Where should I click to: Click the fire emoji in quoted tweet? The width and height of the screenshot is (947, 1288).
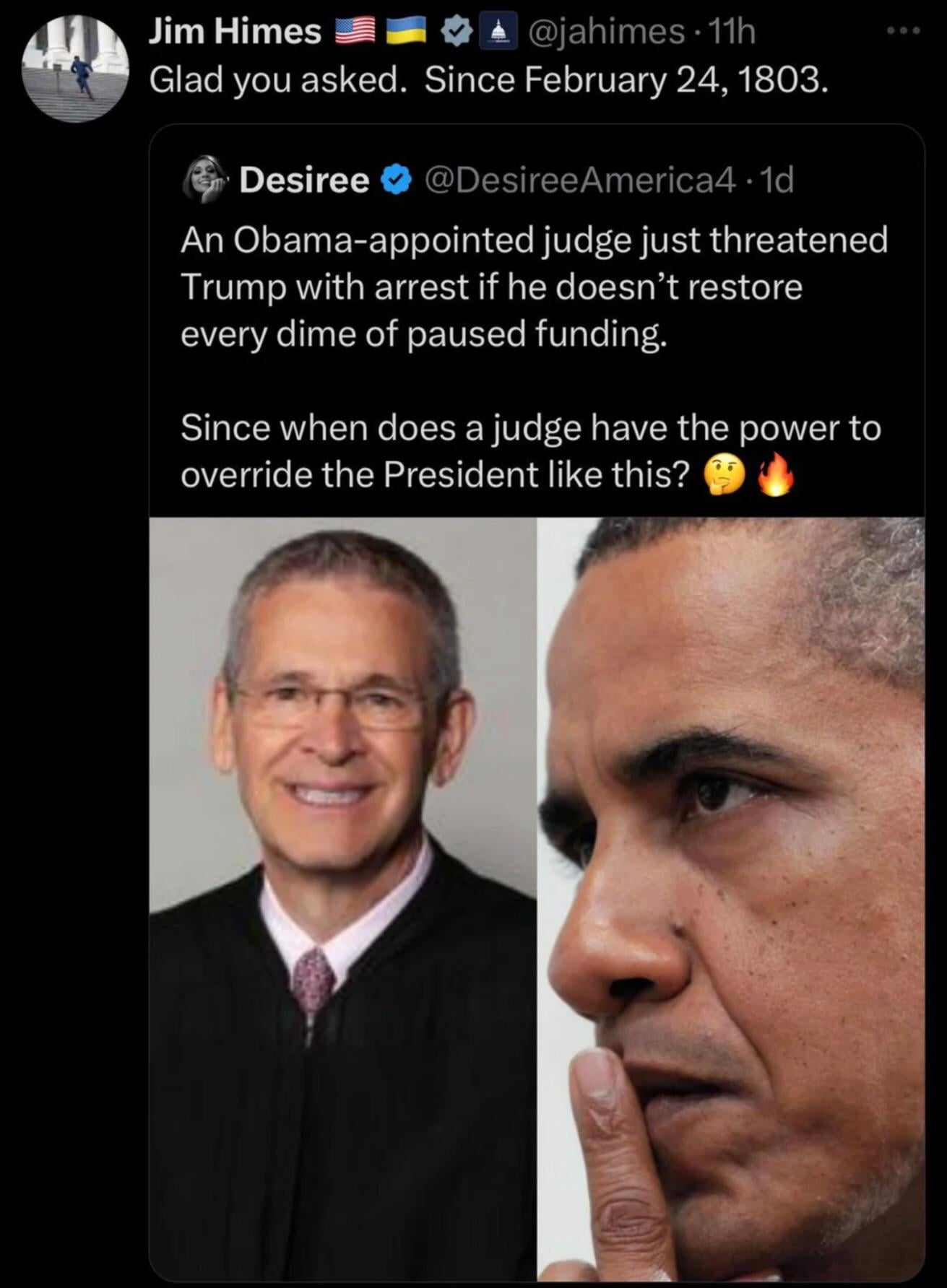click(x=775, y=477)
